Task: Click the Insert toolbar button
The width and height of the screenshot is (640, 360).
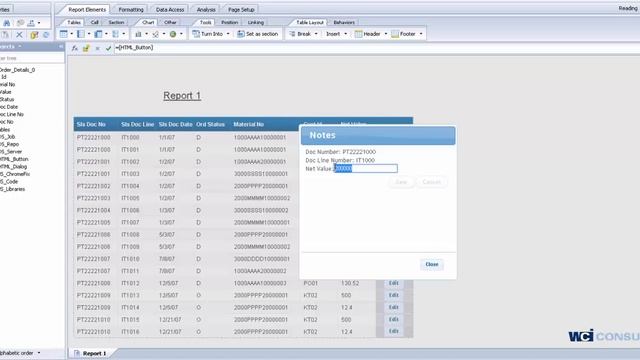Action: 333,34
